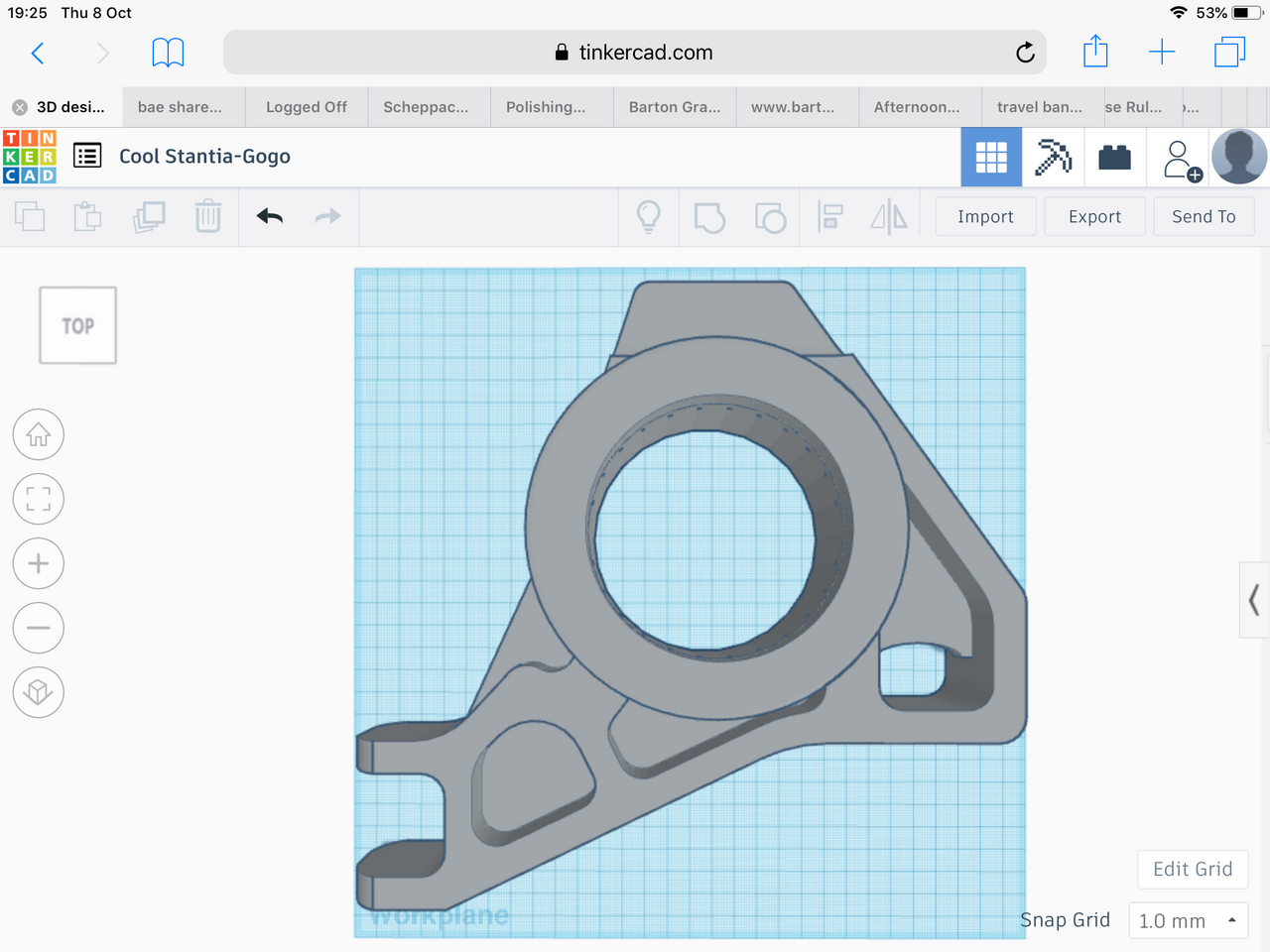Rename the Cool Stantia-Gogo design title
This screenshot has height=952, width=1270.
(204, 157)
